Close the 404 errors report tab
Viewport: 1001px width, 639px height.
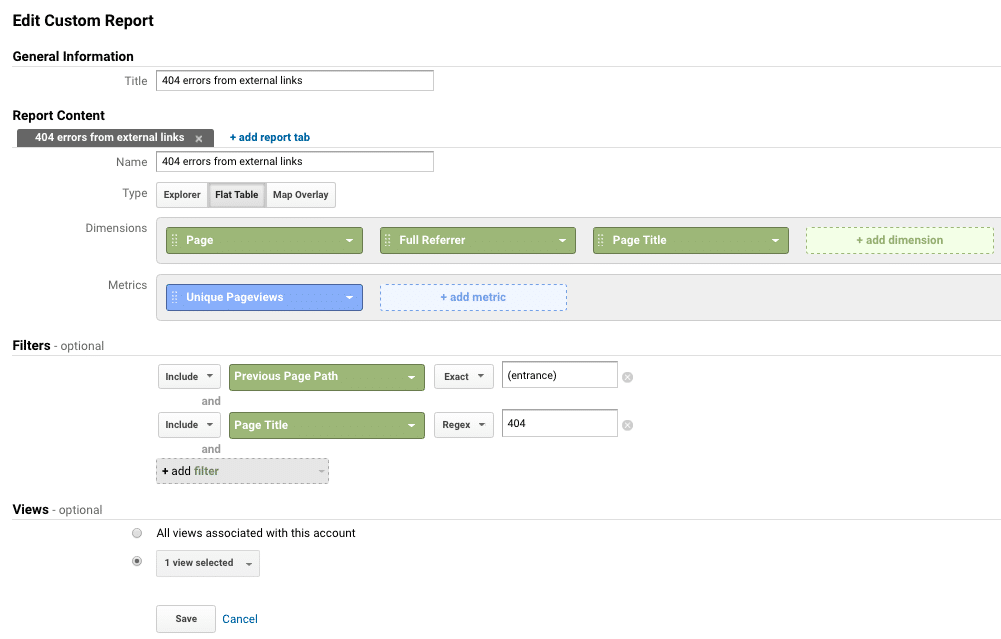198,137
